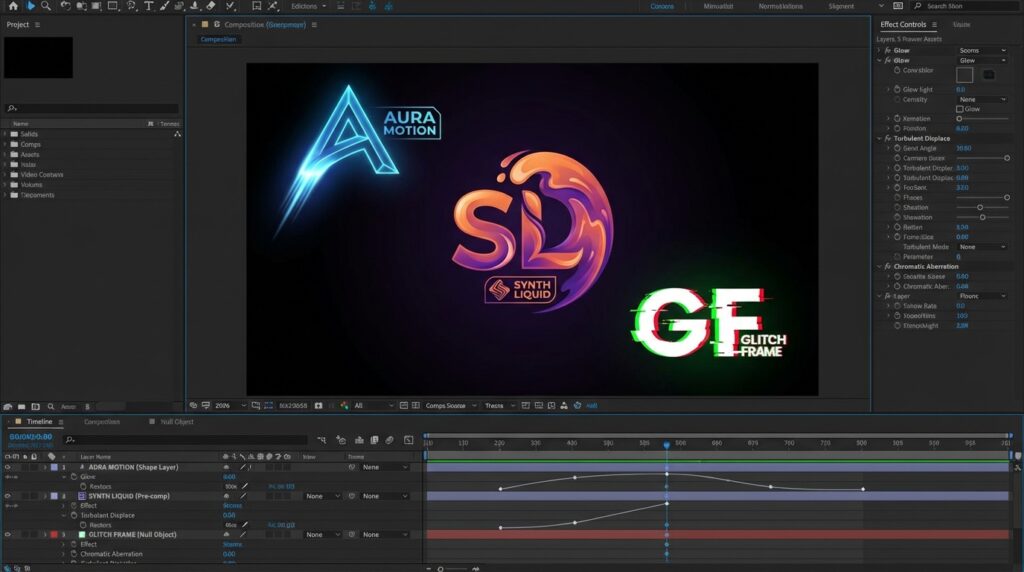
Task: Select the Eraser tool
Action: (x=211, y=6)
